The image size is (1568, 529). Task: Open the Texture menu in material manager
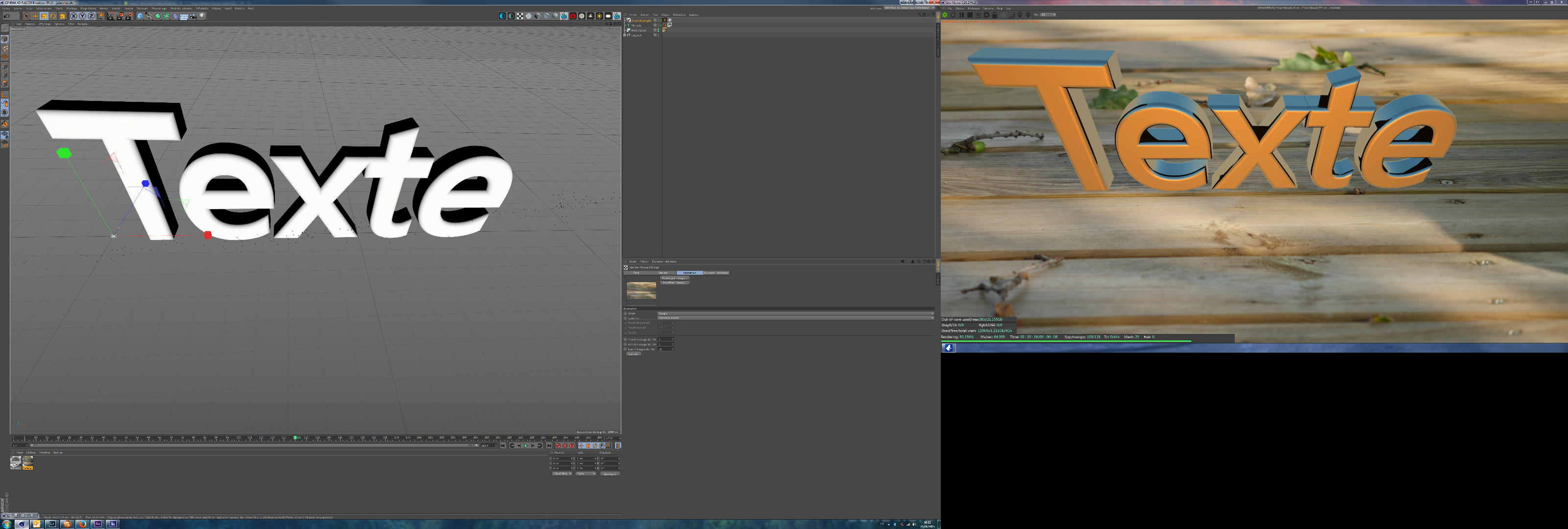pos(58,452)
